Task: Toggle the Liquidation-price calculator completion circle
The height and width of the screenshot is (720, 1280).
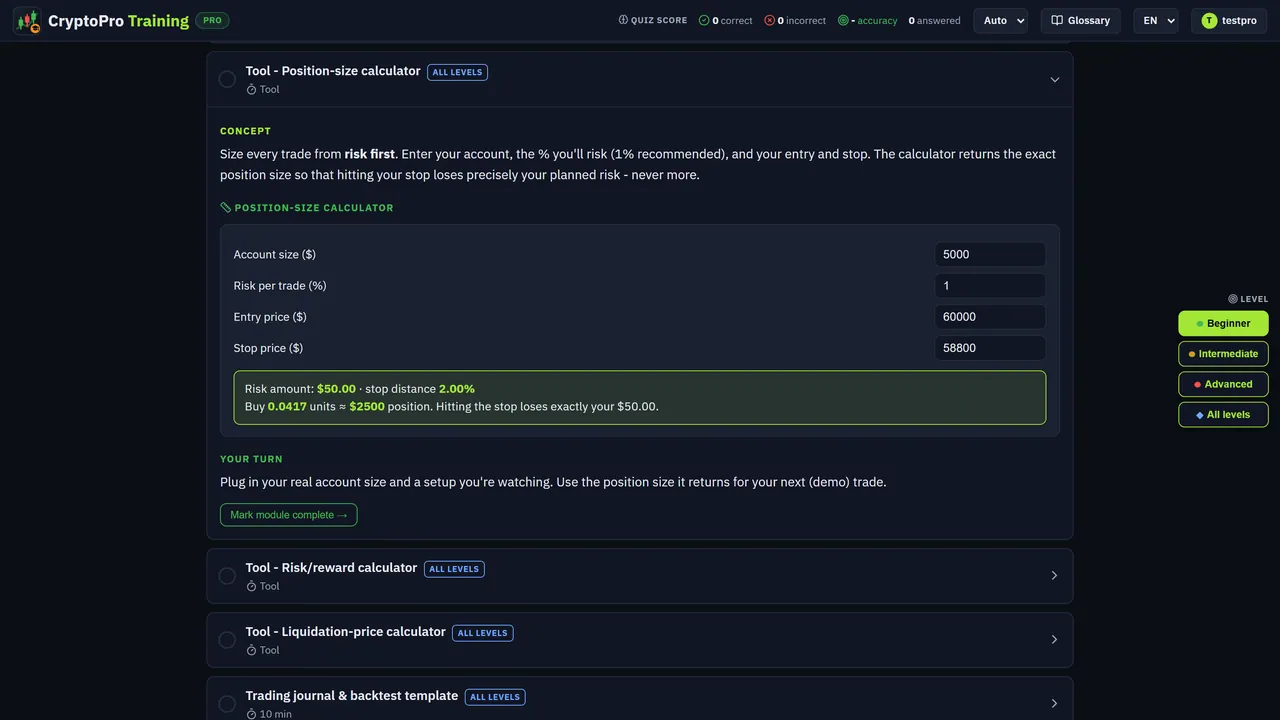Action: tap(227, 640)
